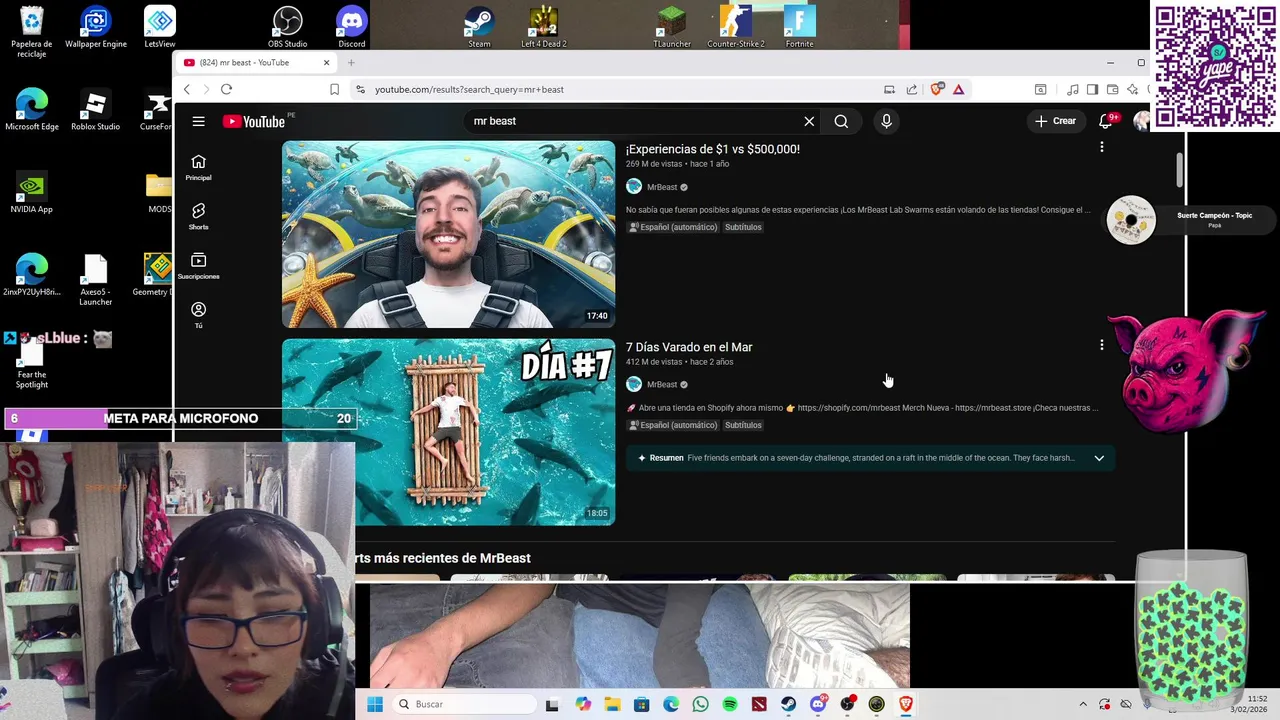Click the Crear button
Screen dimensions: 1280x720
click(x=1056, y=121)
